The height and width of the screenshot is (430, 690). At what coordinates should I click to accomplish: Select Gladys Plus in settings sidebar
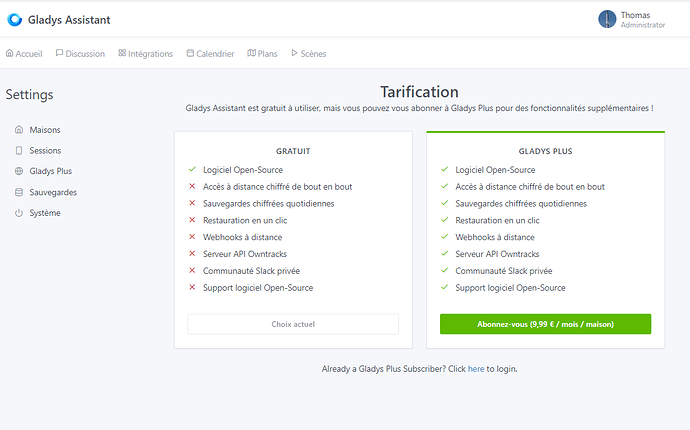(50, 171)
